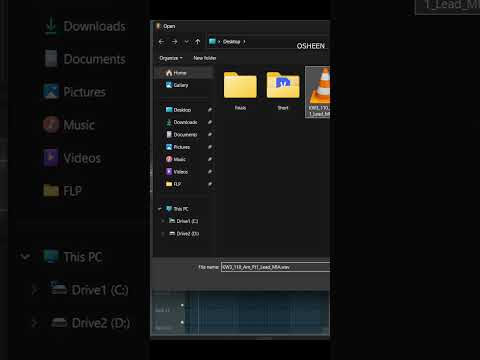
Task: Click the File name text field
Action: [275, 267]
